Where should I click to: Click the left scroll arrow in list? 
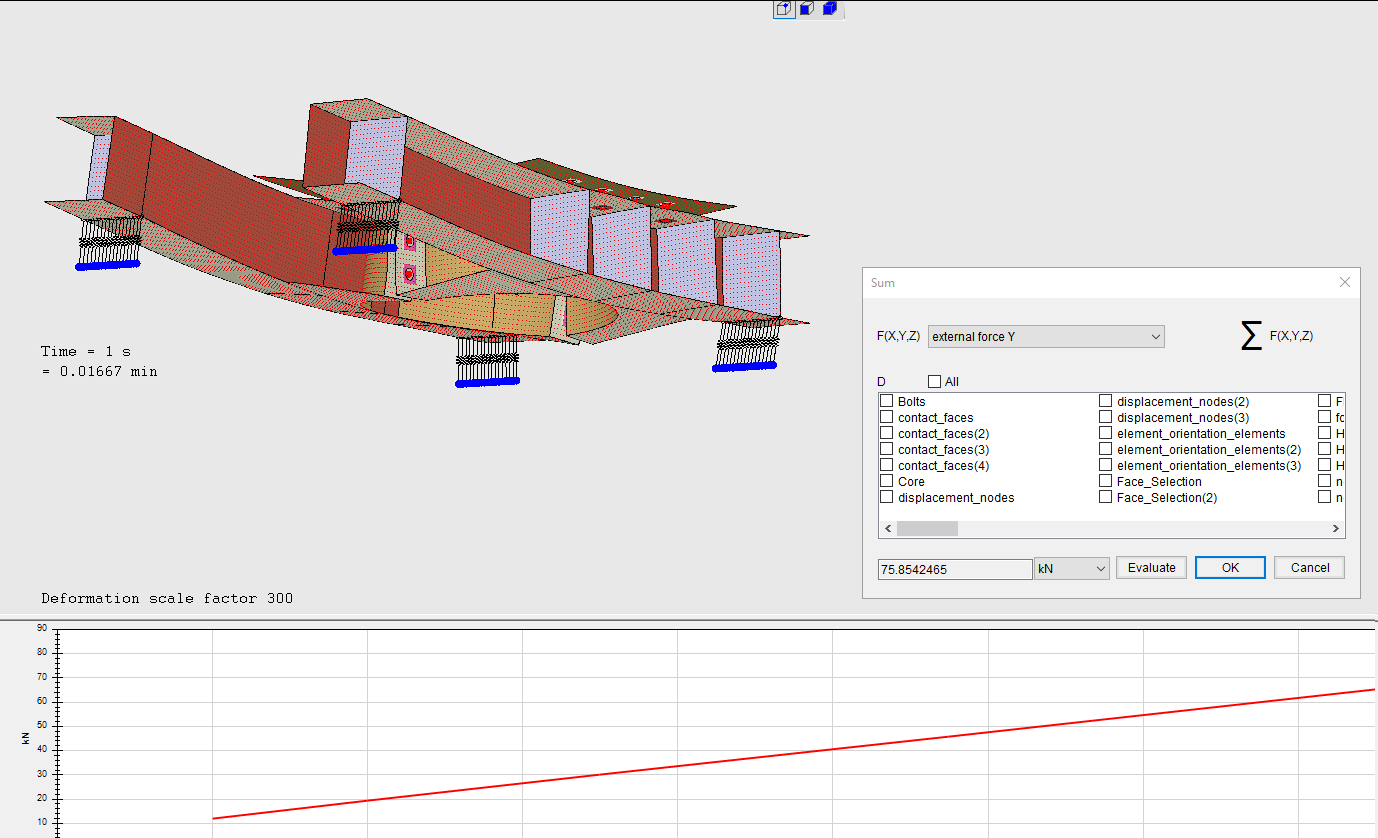[x=886, y=528]
